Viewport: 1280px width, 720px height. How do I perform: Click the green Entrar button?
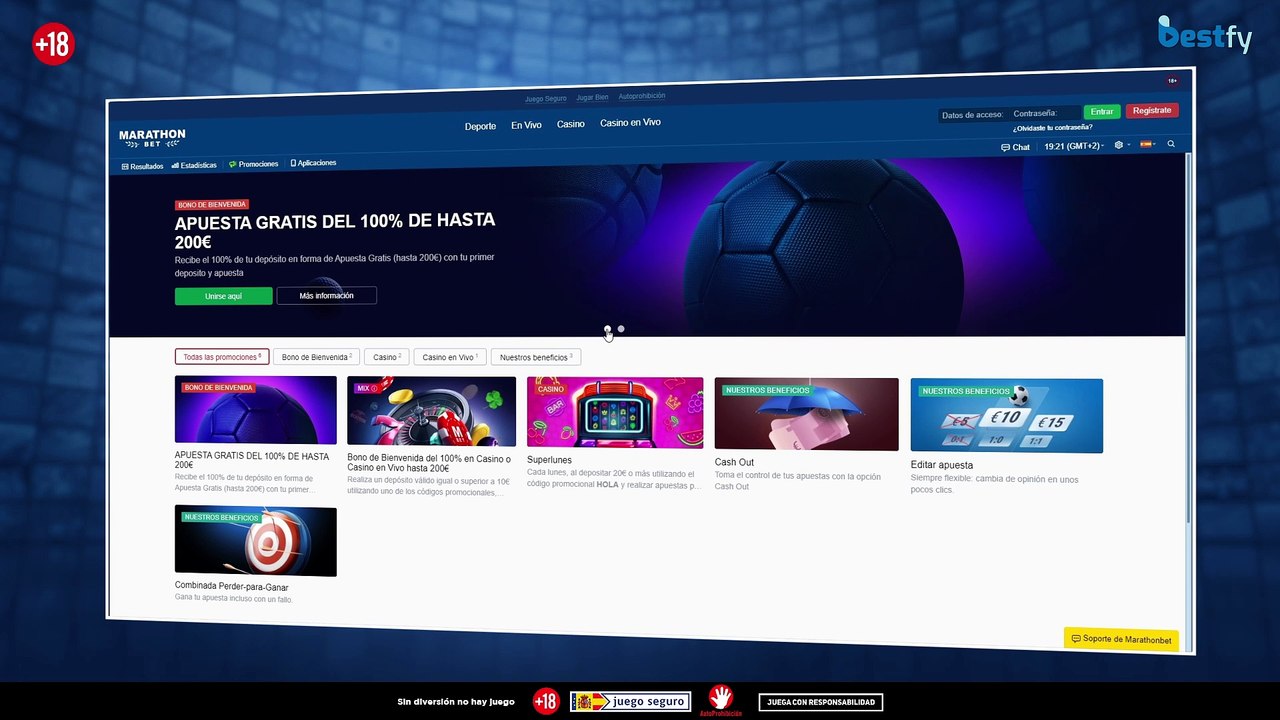[1102, 112]
